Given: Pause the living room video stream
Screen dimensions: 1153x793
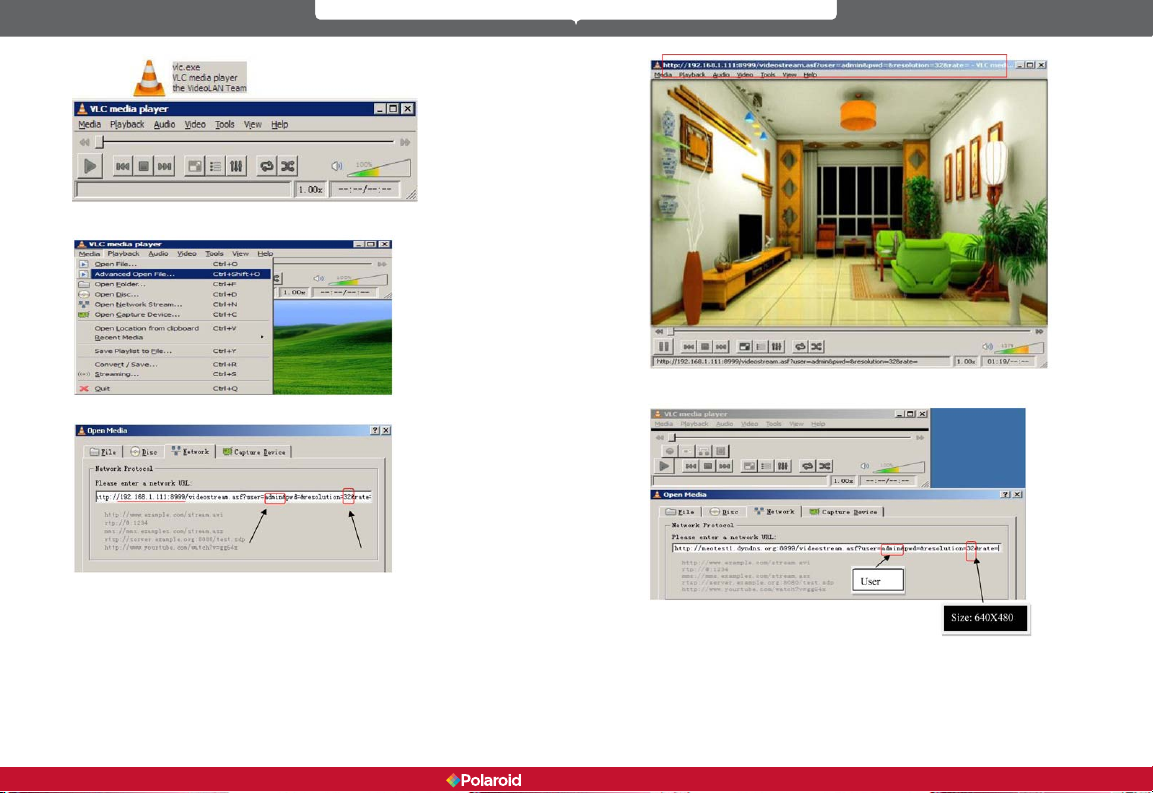Looking at the screenshot, I should 664,346.
